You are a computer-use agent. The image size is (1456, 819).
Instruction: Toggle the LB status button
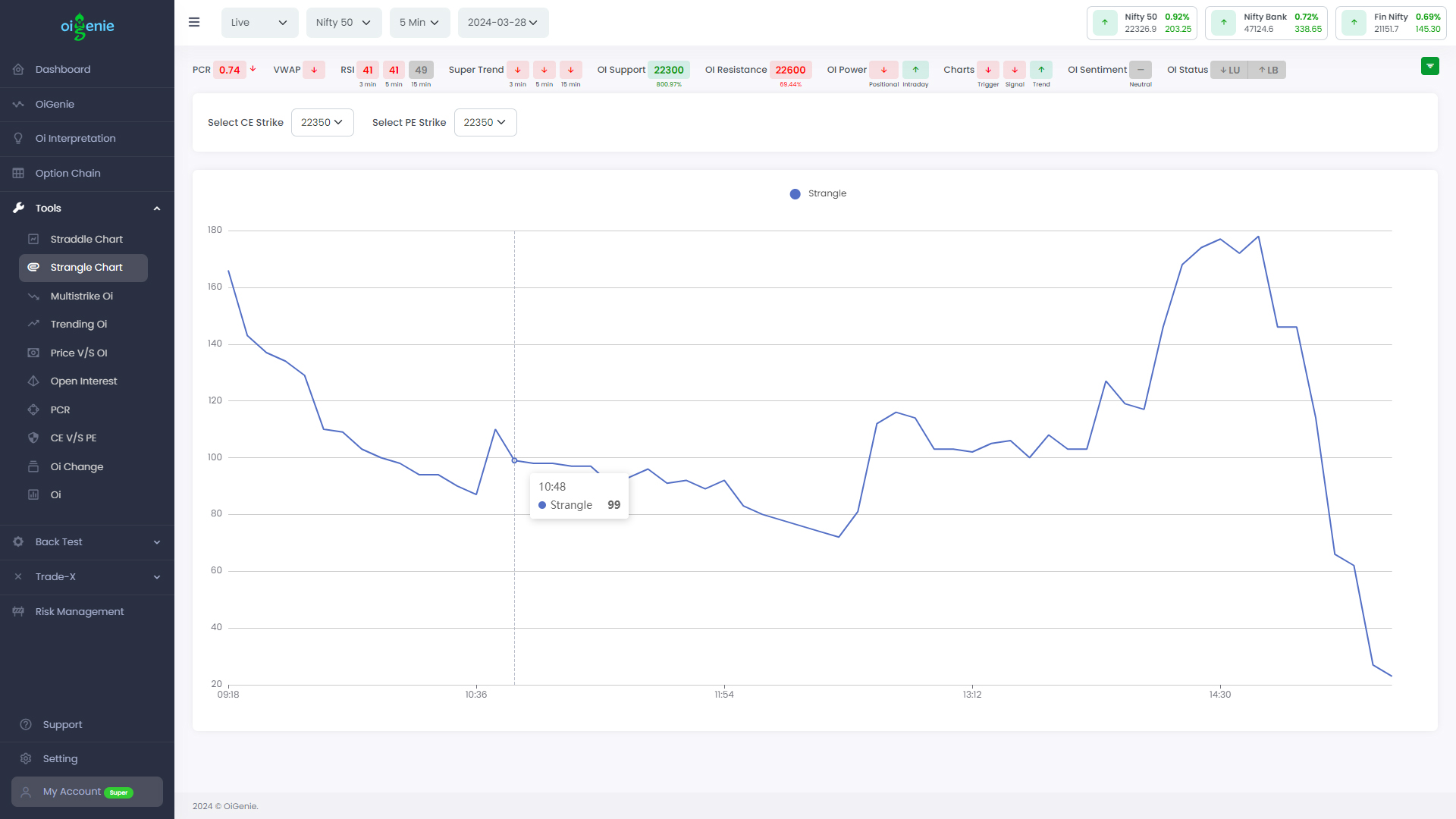1268,71
